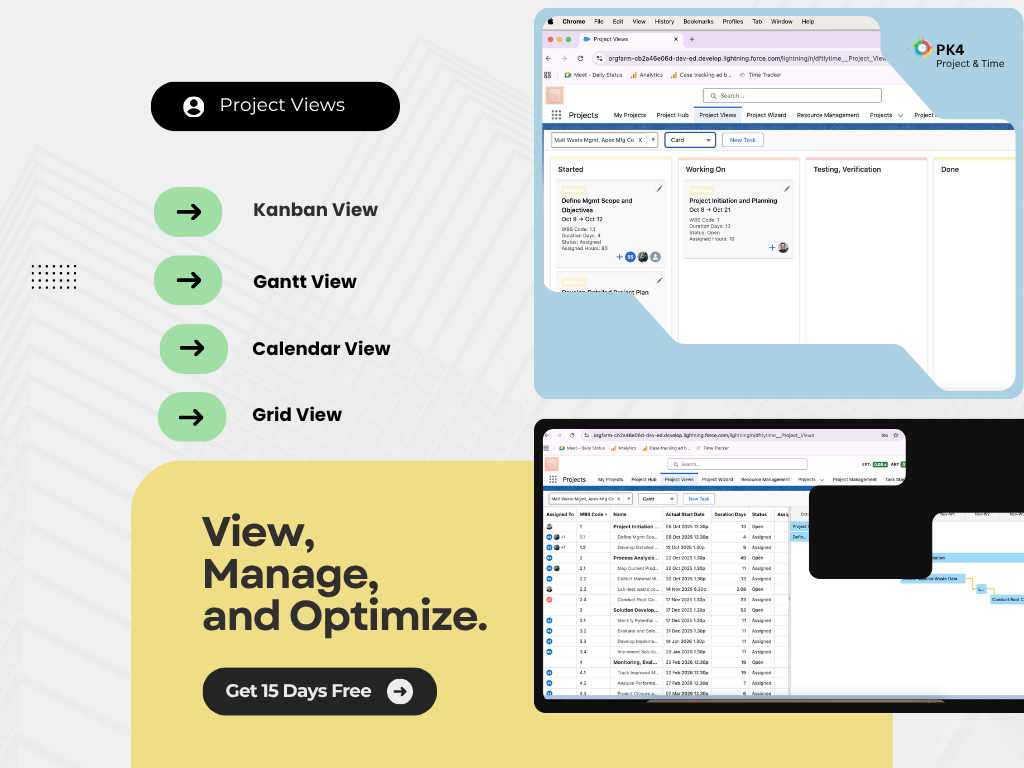Open the Card view type dropdown
Image resolution: width=1024 pixels, height=768 pixels.
tap(690, 140)
